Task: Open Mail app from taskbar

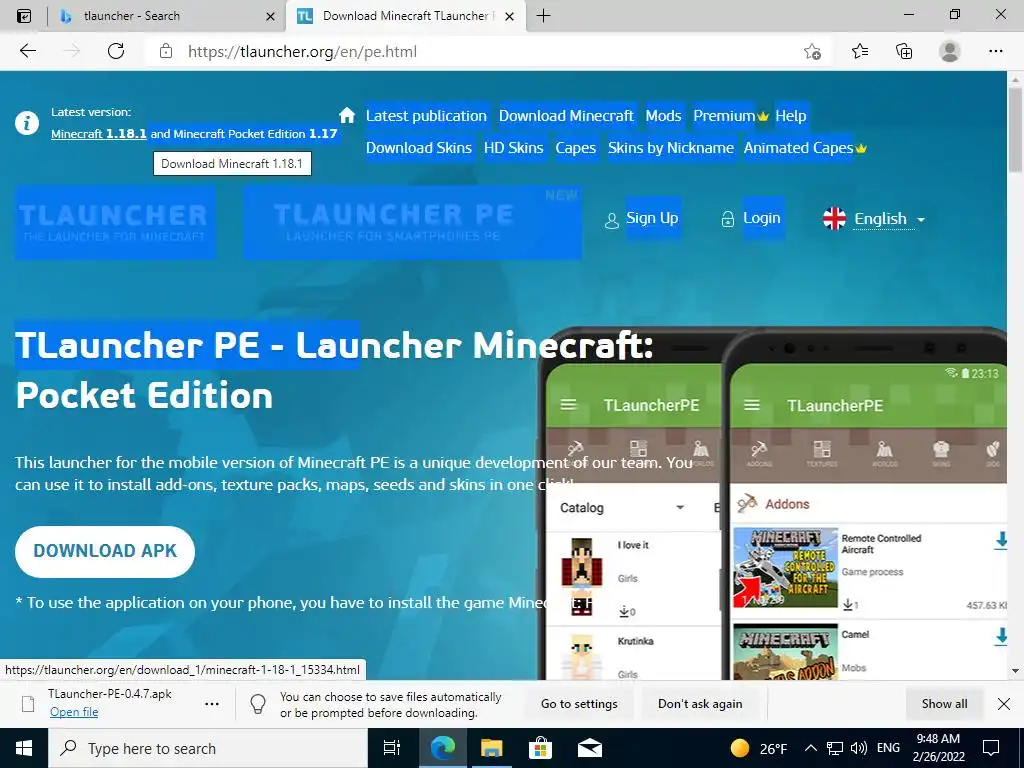Action: coord(590,748)
